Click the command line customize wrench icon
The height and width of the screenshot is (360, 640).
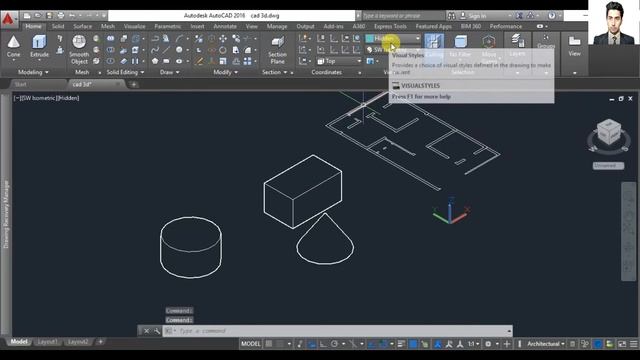[x=157, y=331]
